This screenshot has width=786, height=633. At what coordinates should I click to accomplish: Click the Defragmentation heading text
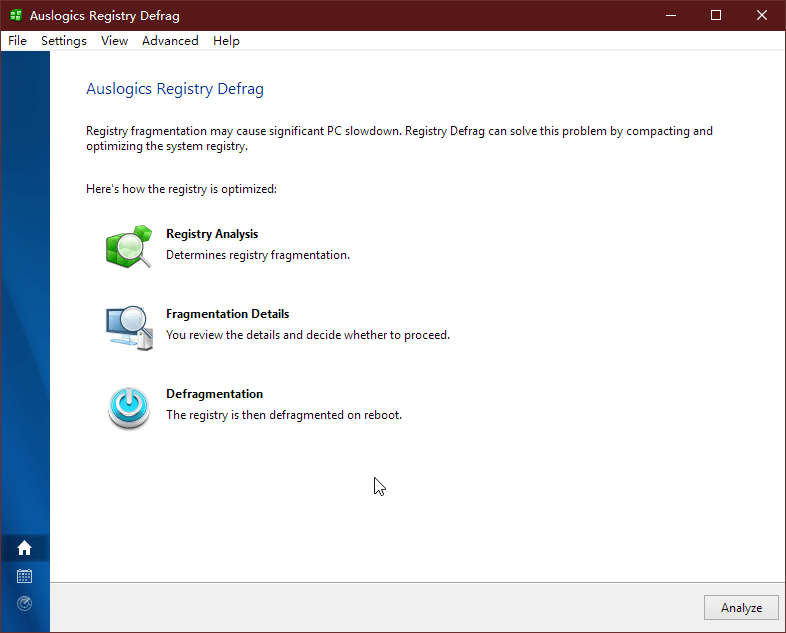[214, 394]
